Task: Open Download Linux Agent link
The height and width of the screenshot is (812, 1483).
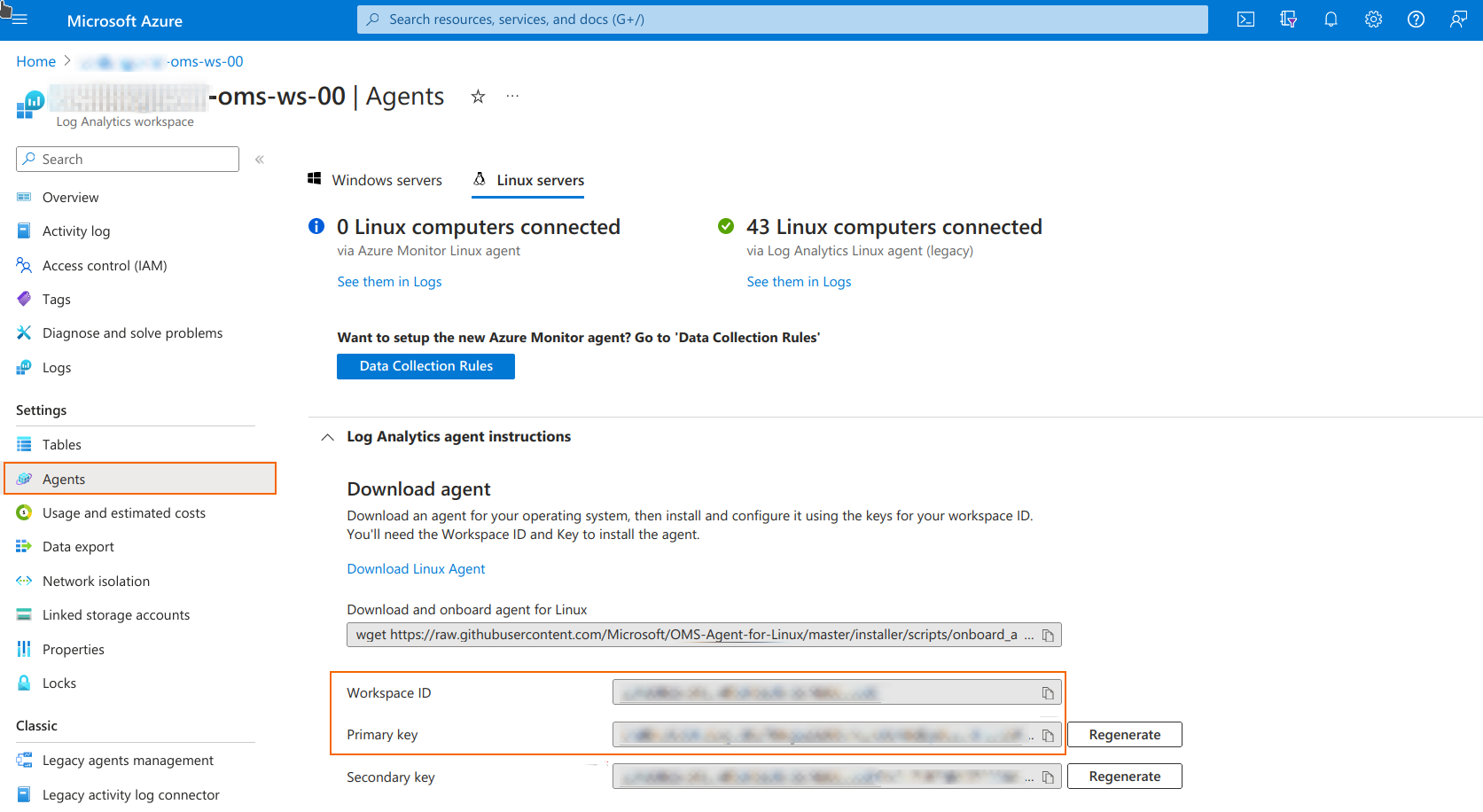Action: click(416, 569)
